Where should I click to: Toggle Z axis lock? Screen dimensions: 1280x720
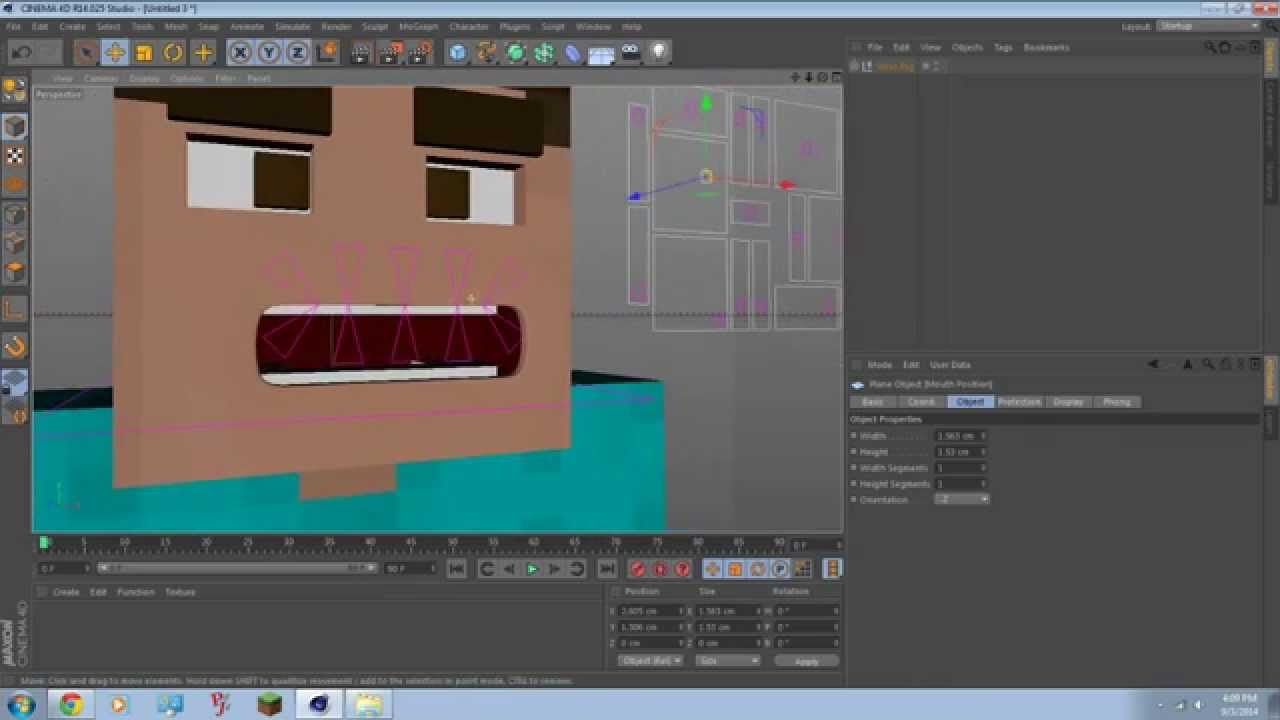(x=298, y=53)
